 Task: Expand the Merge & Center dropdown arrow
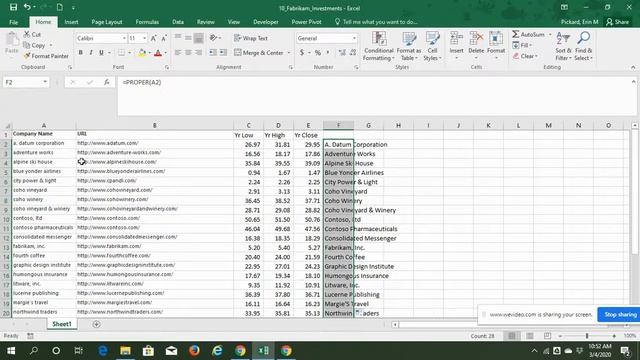coord(289,53)
